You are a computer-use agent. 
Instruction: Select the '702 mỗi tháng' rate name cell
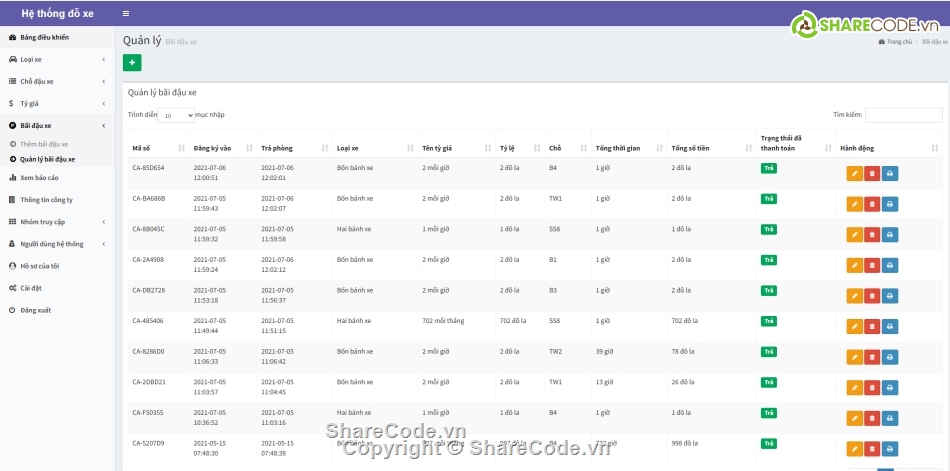(457, 327)
